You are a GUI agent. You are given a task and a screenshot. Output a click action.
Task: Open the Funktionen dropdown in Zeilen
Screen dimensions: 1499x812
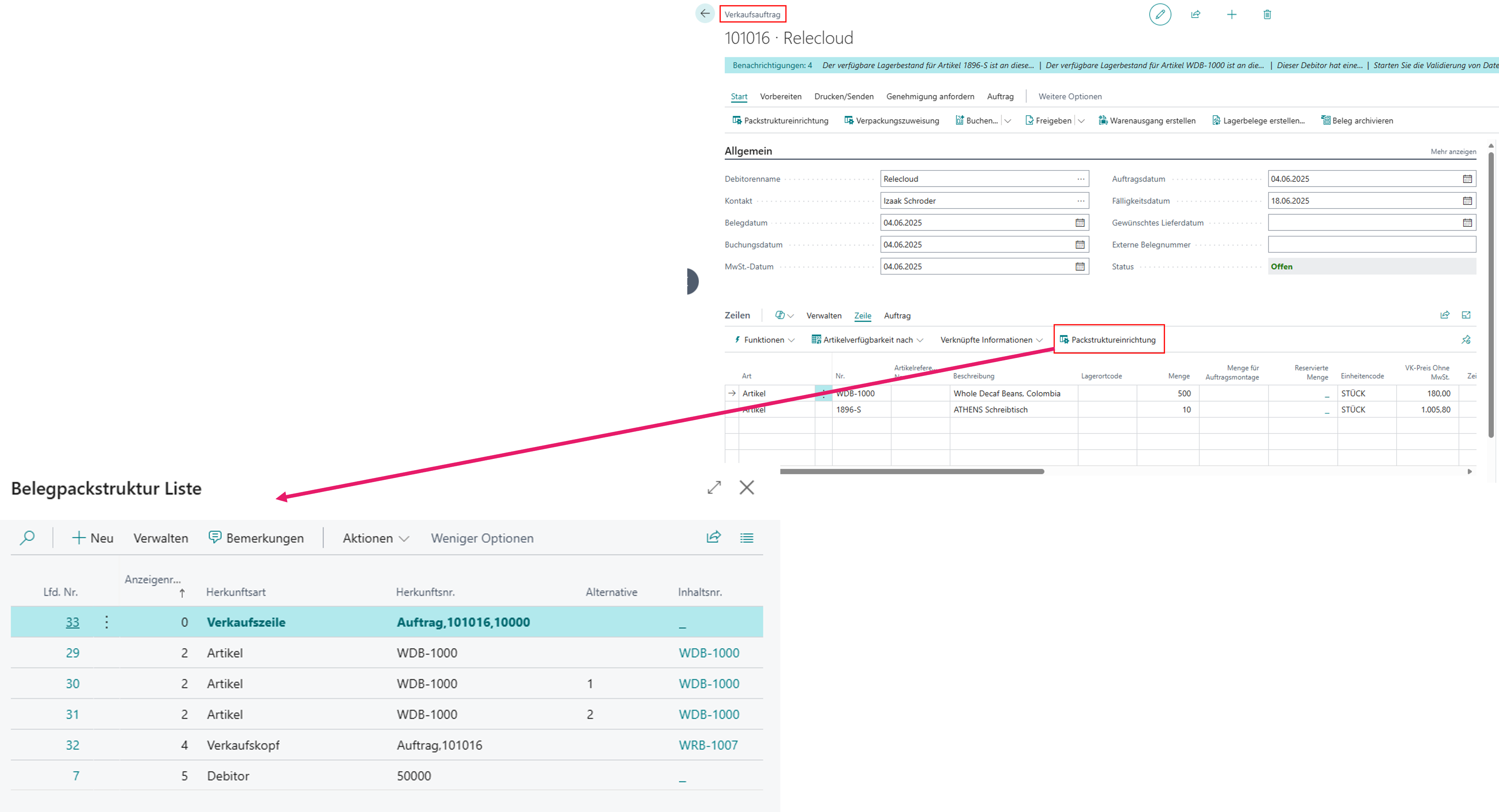pos(764,340)
